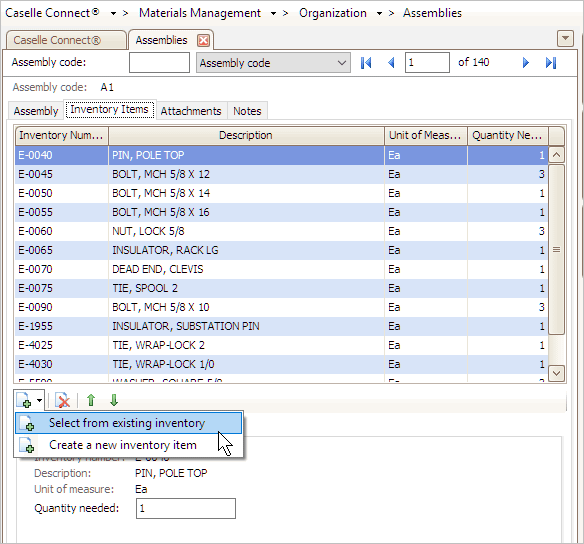Click the record number field
The width and height of the screenshot is (584, 544).
point(427,63)
